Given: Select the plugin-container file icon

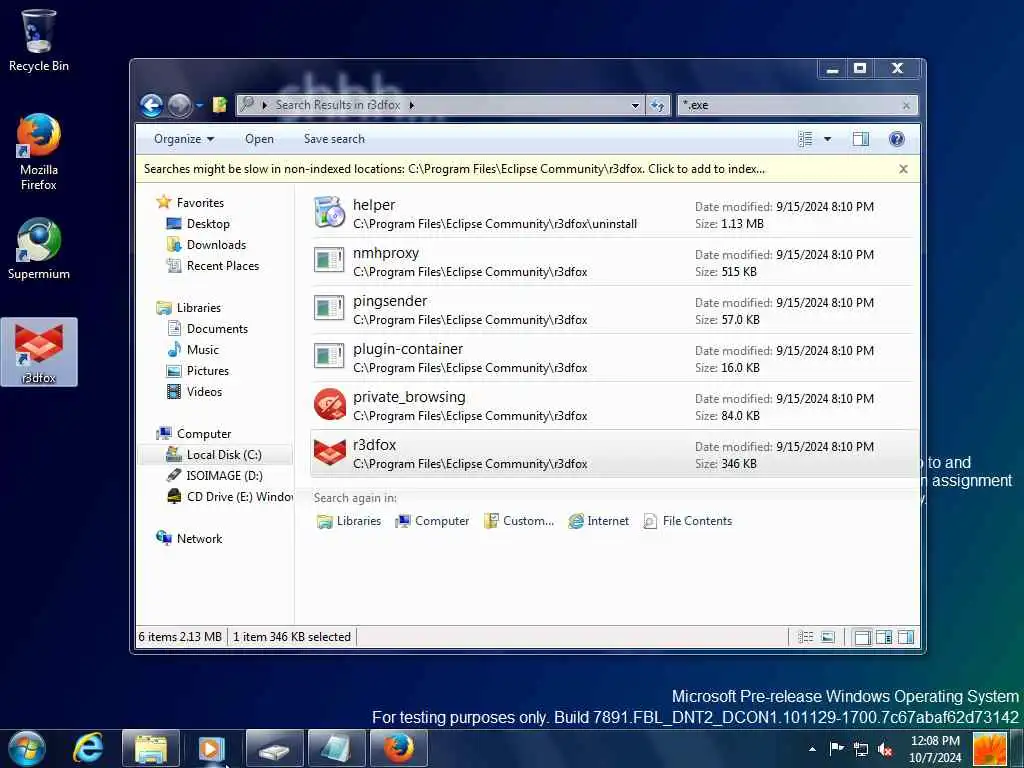Looking at the screenshot, I should click(329, 356).
